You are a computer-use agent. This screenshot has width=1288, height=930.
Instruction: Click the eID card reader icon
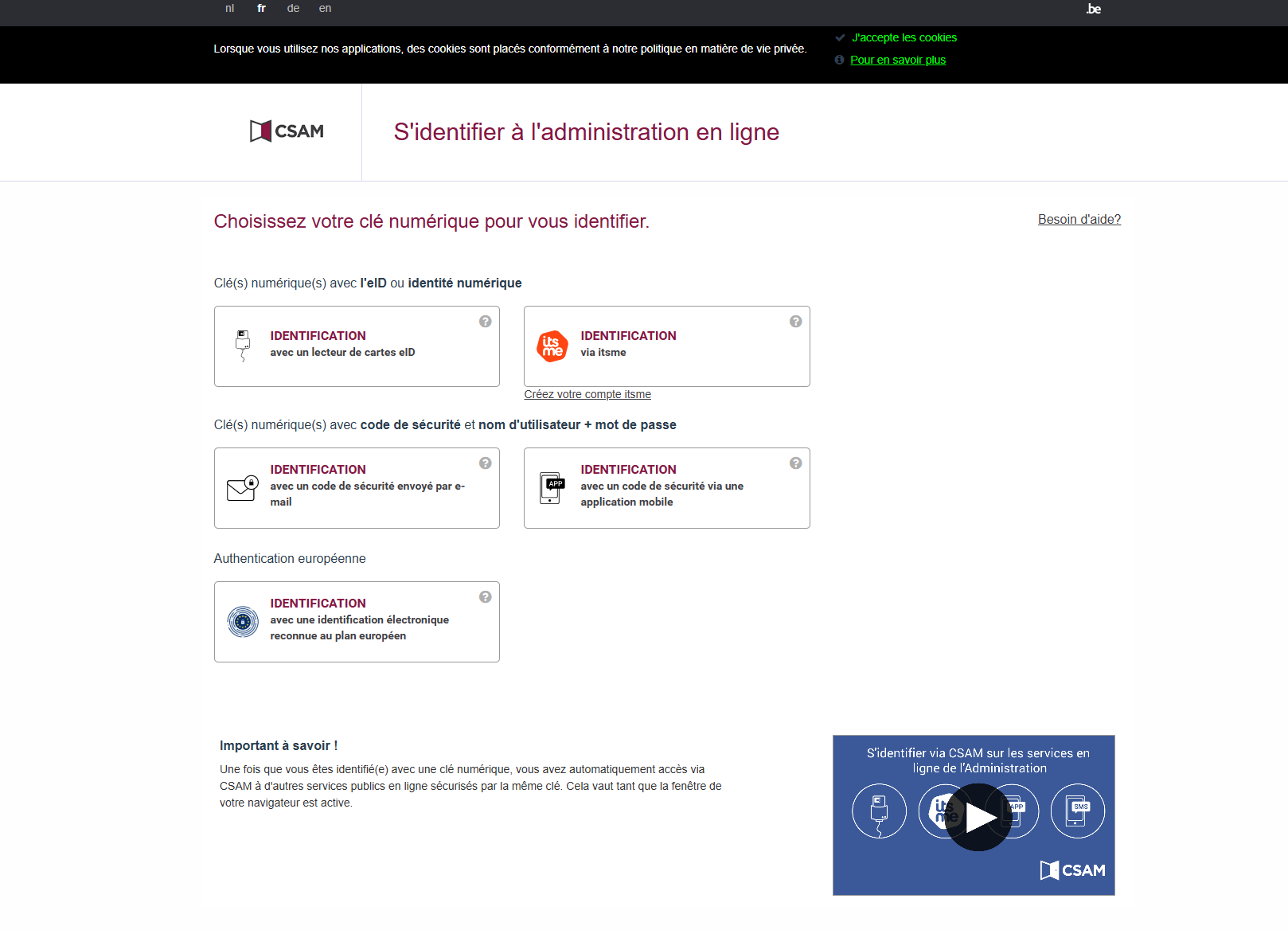[x=243, y=346]
